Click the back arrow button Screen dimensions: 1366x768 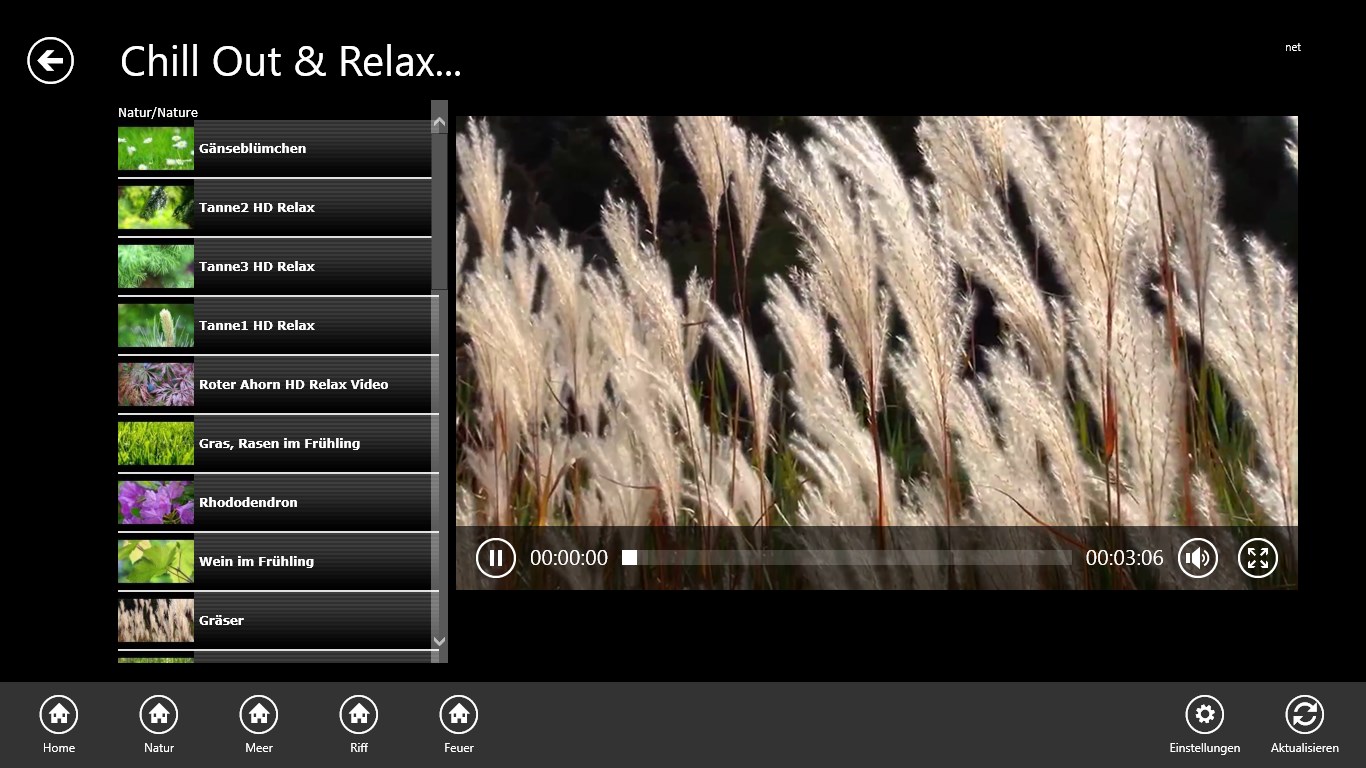[50, 61]
